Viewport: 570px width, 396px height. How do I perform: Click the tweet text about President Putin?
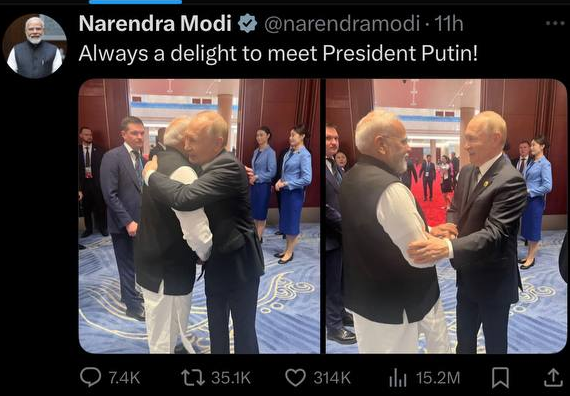[278, 54]
